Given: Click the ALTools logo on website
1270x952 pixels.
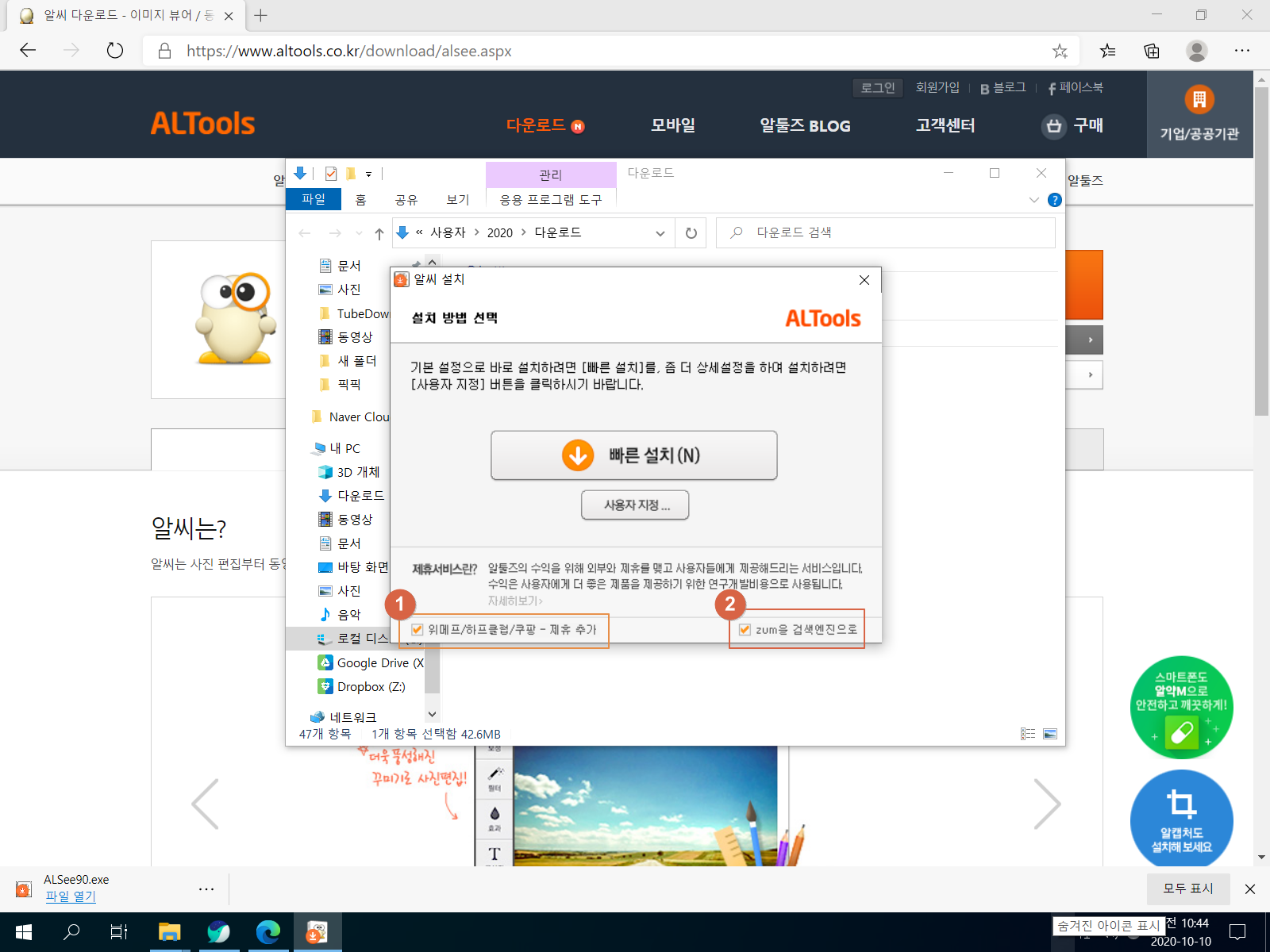Looking at the screenshot, I should 202,124.
